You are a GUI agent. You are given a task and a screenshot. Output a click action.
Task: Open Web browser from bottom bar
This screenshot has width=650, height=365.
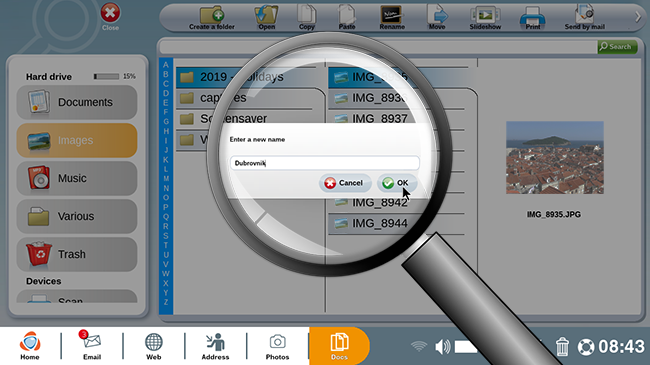pyautogui.click(x=153, y=346)
